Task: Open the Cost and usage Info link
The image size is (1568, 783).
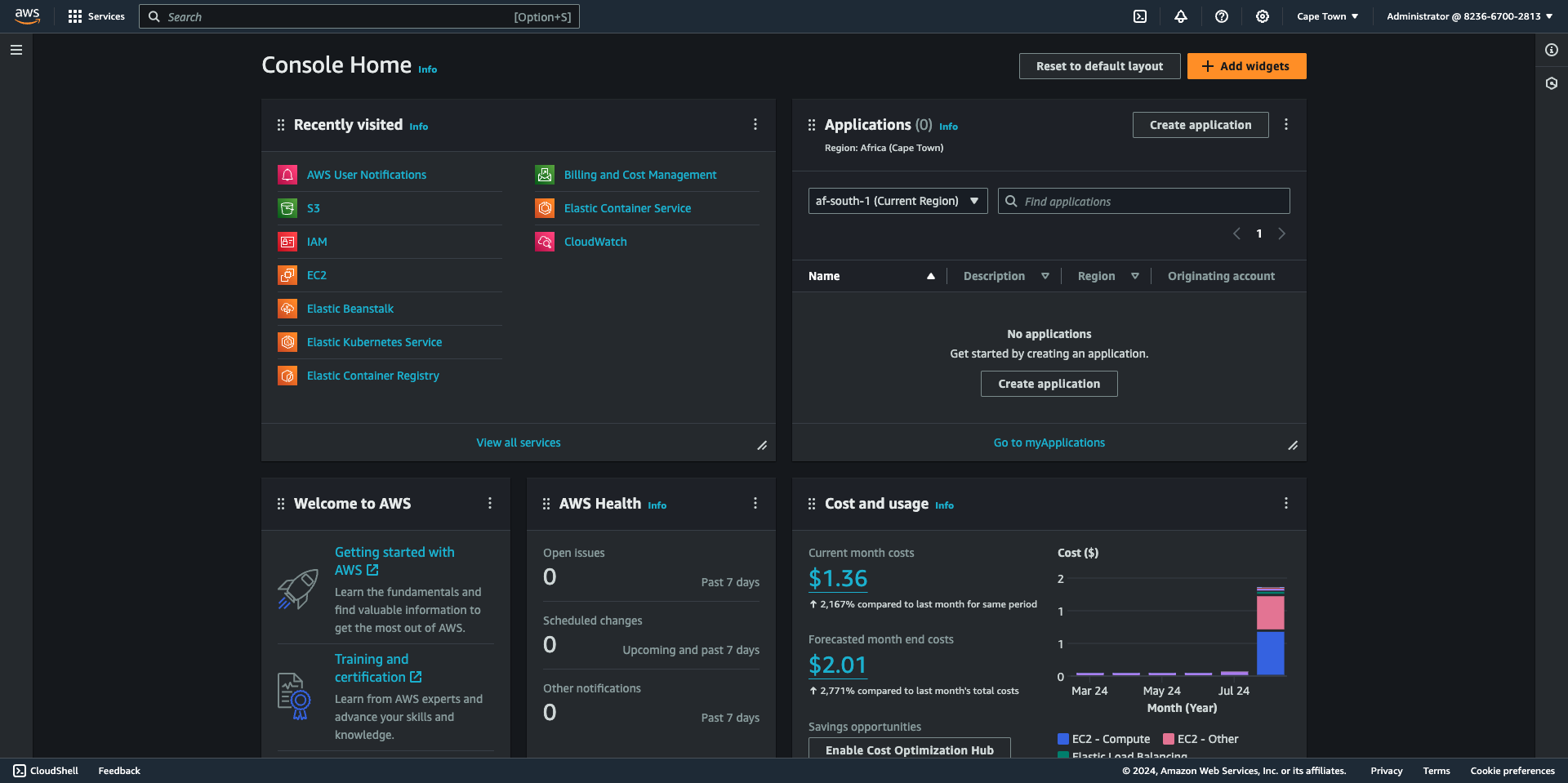Action: (944, 506)
